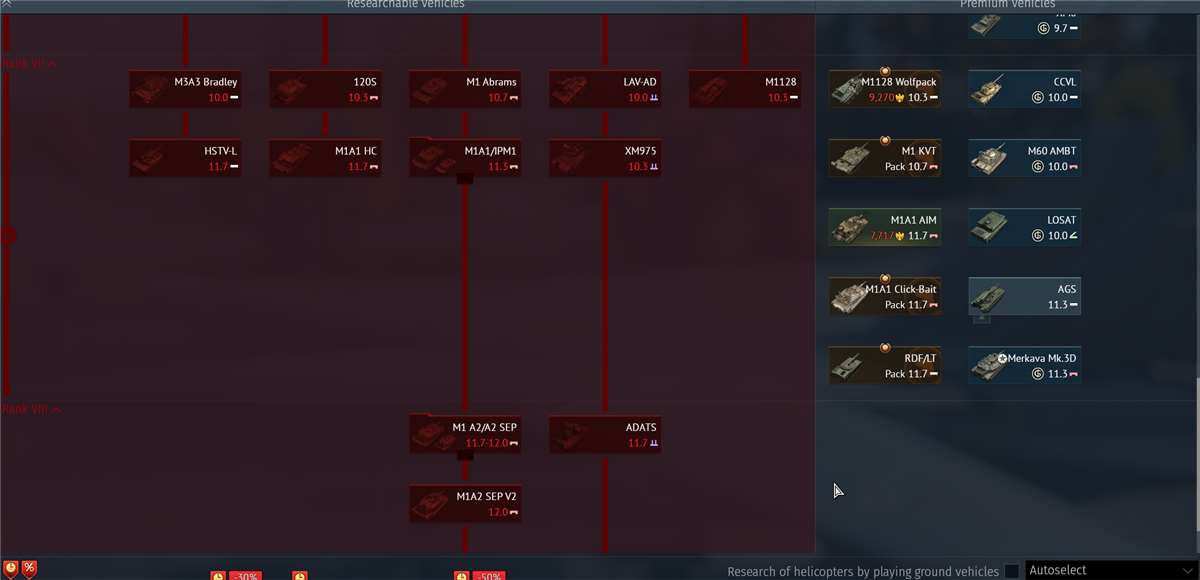The width and height of the screenshot is (1200, 580).
Task: Expand the group tab under M1A1/IPM1
Action: click(x=465, y=180)
